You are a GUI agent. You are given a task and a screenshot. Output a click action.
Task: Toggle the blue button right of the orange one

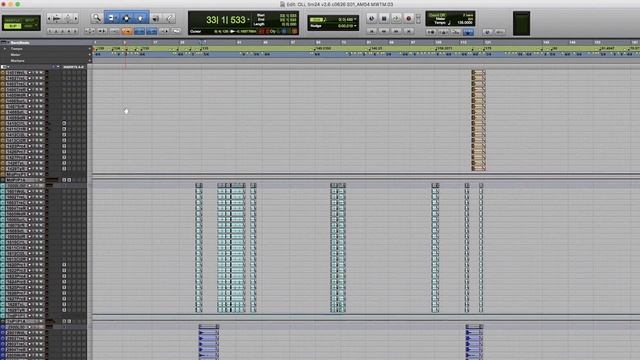tap(139, 31)
